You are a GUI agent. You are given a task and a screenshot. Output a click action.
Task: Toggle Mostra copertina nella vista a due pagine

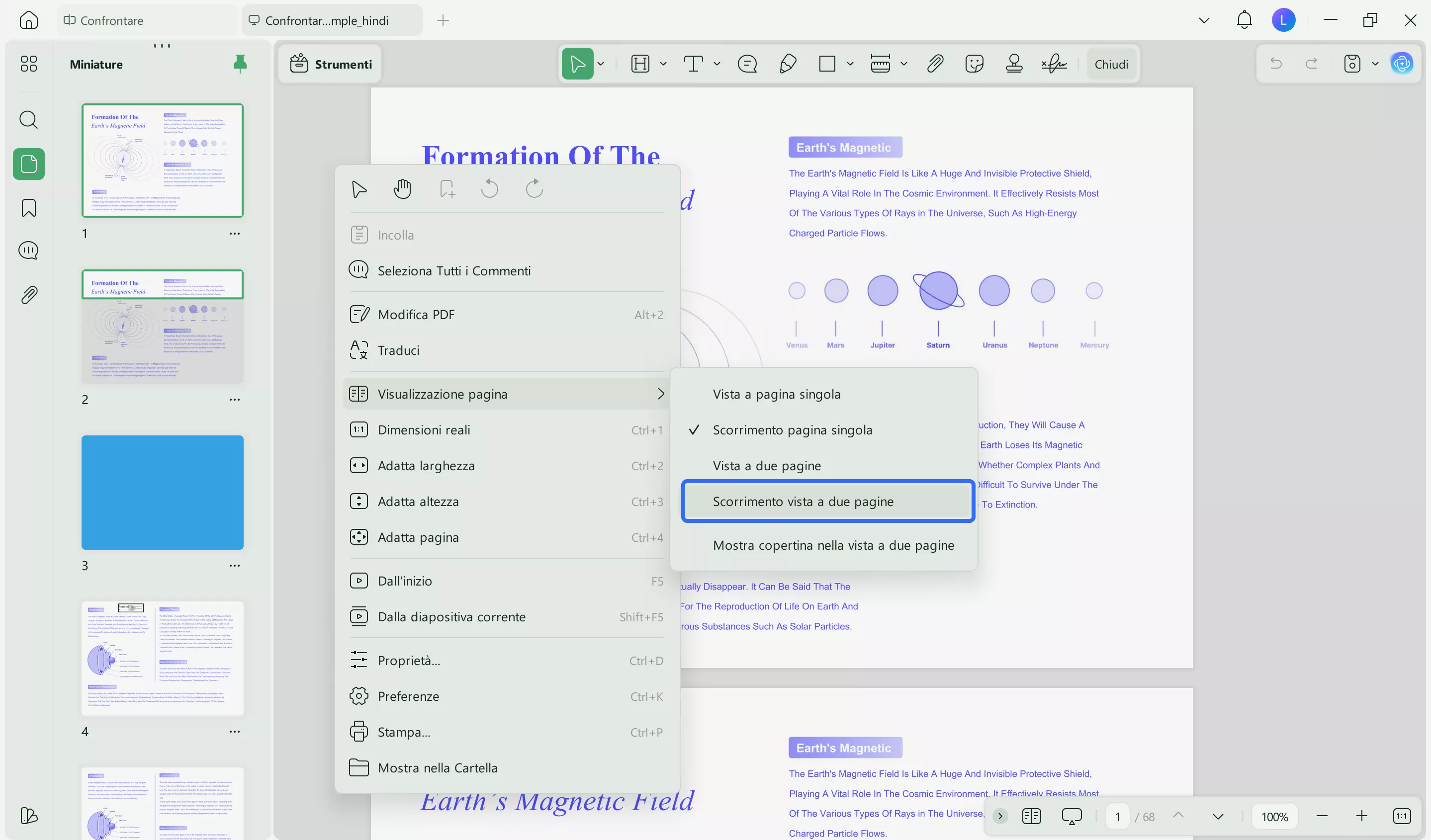click(x=833, y=545)
